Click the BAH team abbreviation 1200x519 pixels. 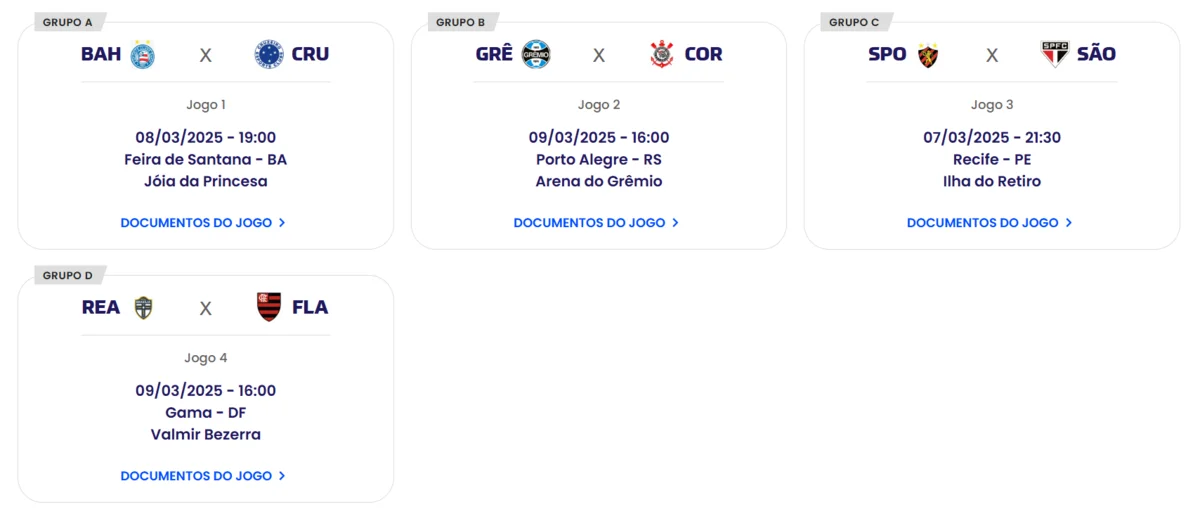(x=101, y=54)
